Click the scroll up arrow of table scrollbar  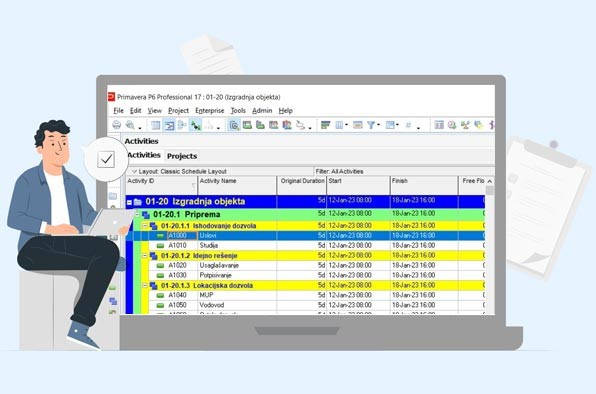490,181
